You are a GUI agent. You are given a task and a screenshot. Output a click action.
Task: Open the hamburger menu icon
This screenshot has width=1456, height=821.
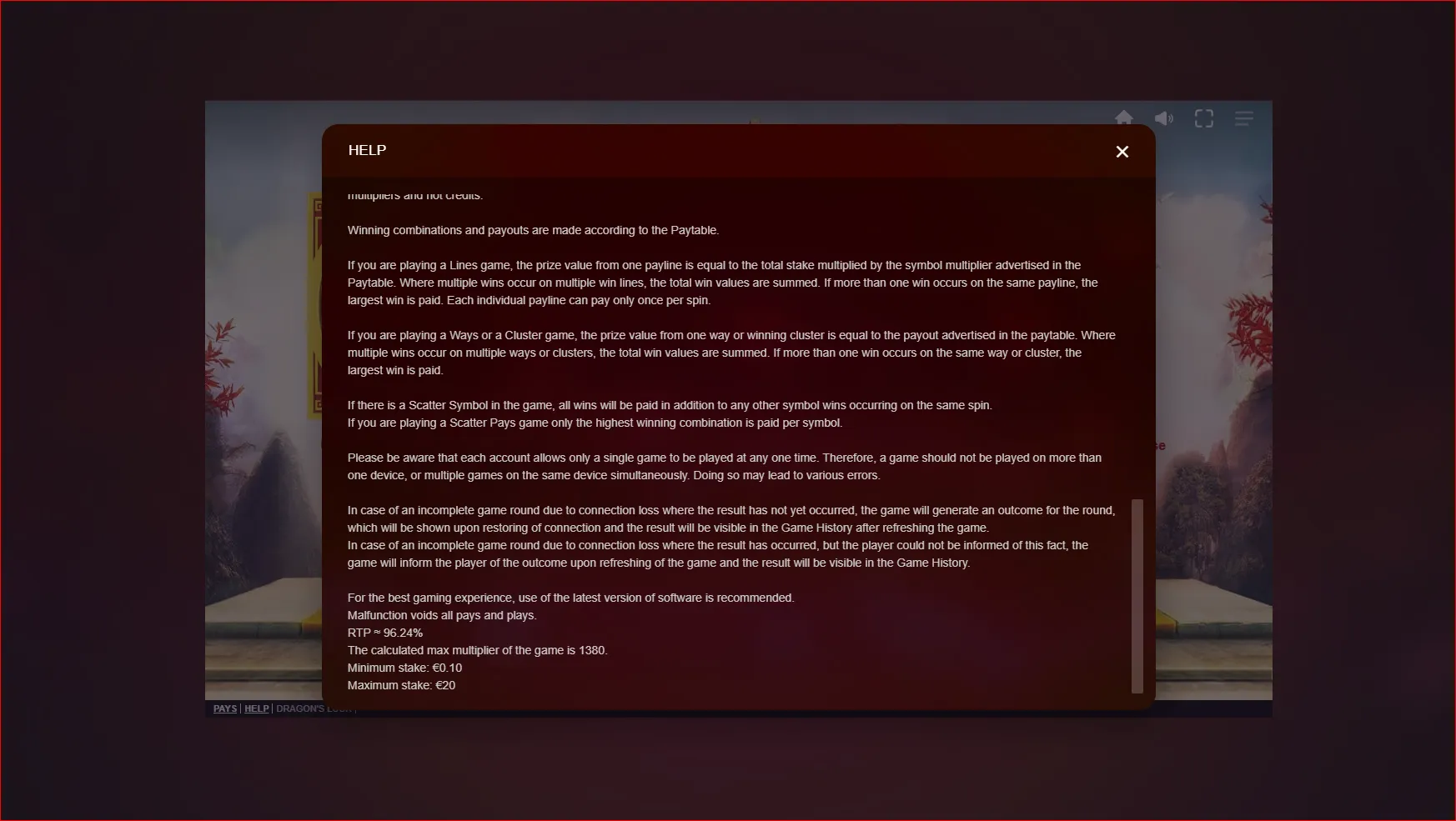coord(1244,118)
